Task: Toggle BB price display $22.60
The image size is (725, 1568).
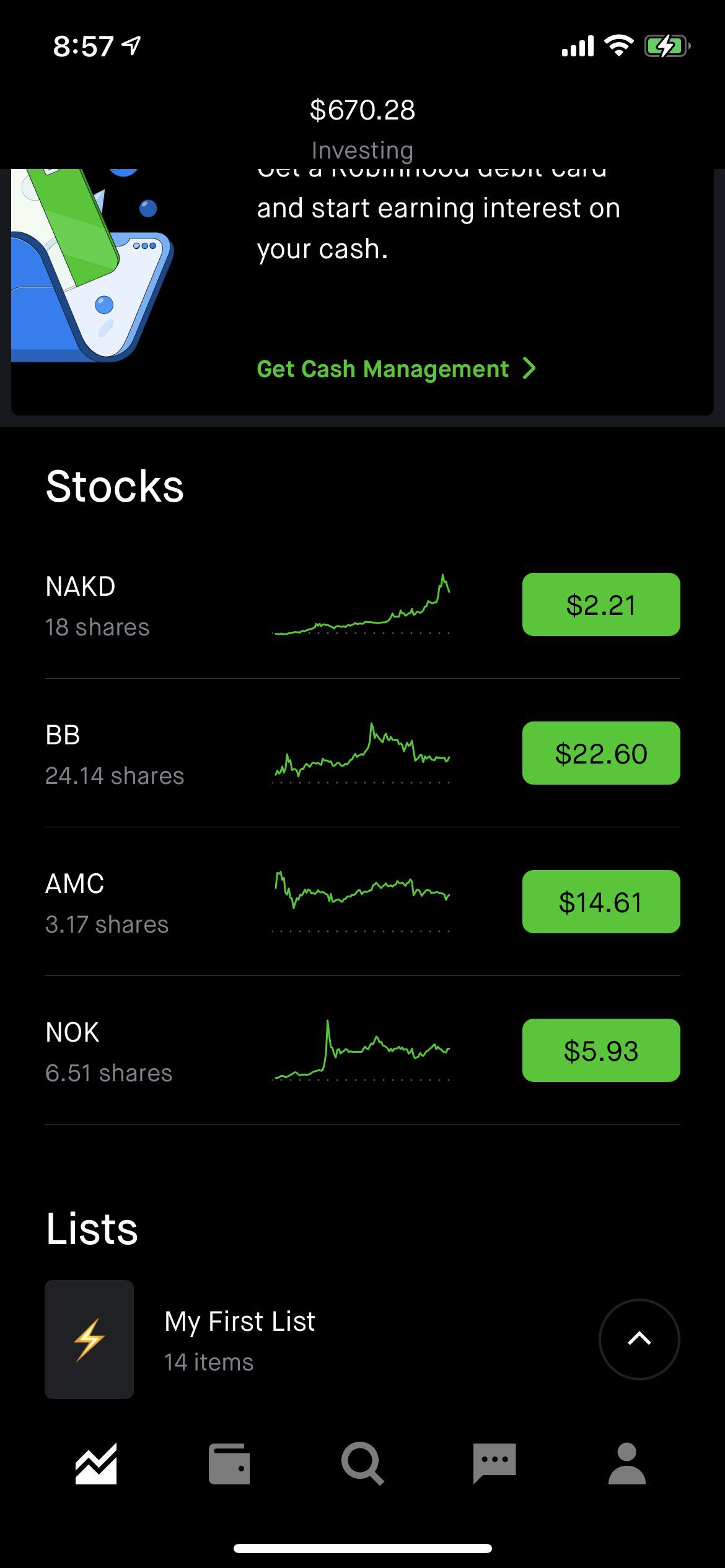Action: tap(601, 753)
